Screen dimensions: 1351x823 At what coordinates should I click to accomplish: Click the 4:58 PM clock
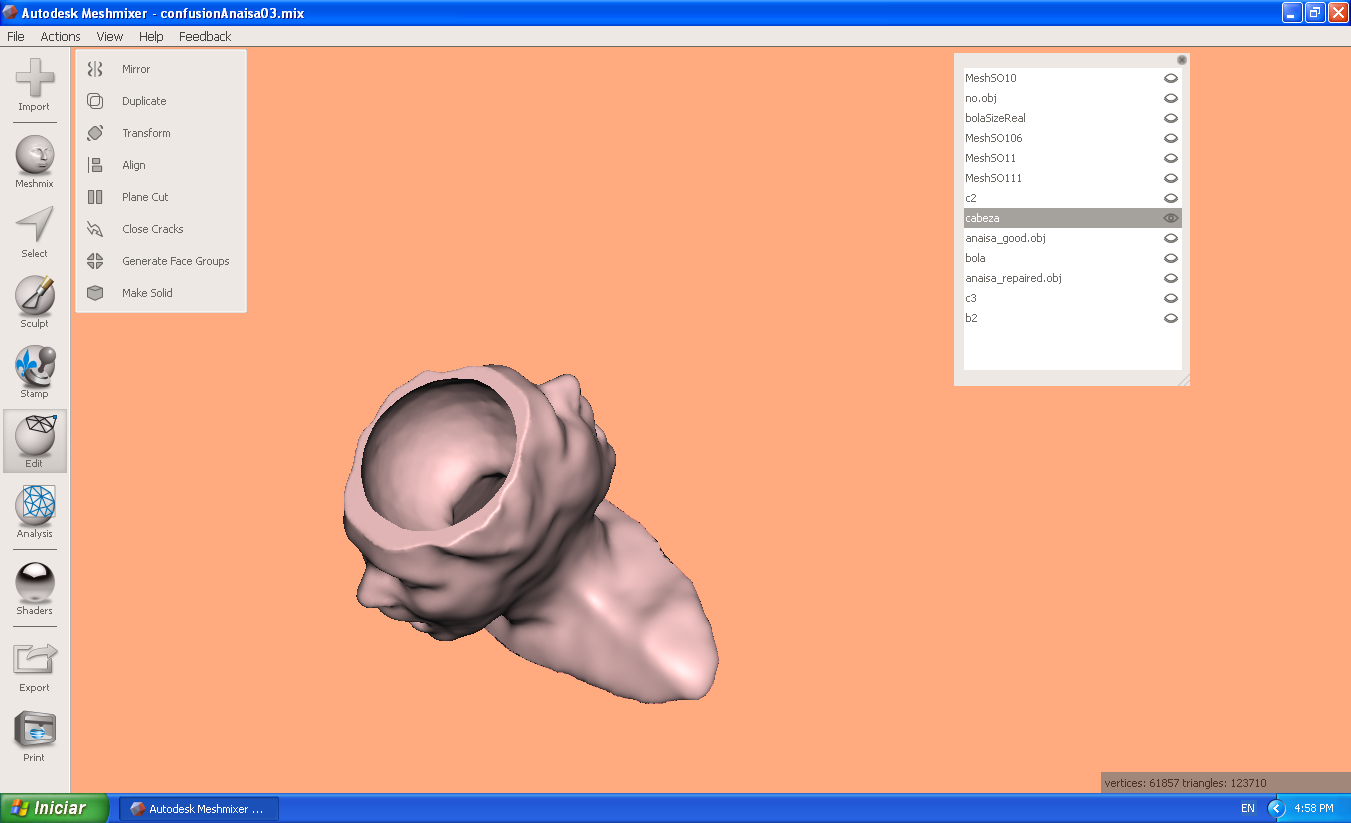tap(1314, 808)
